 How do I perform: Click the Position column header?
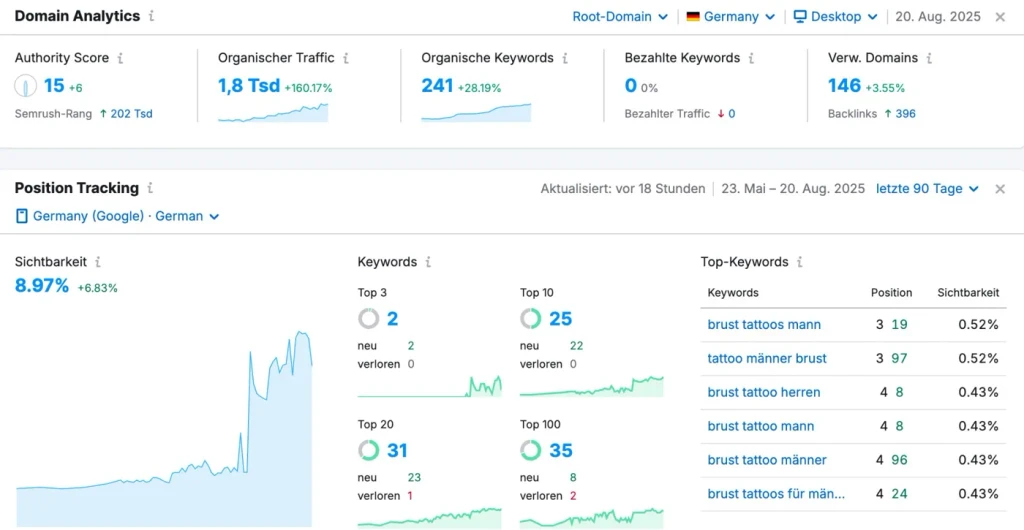[891, 293]
